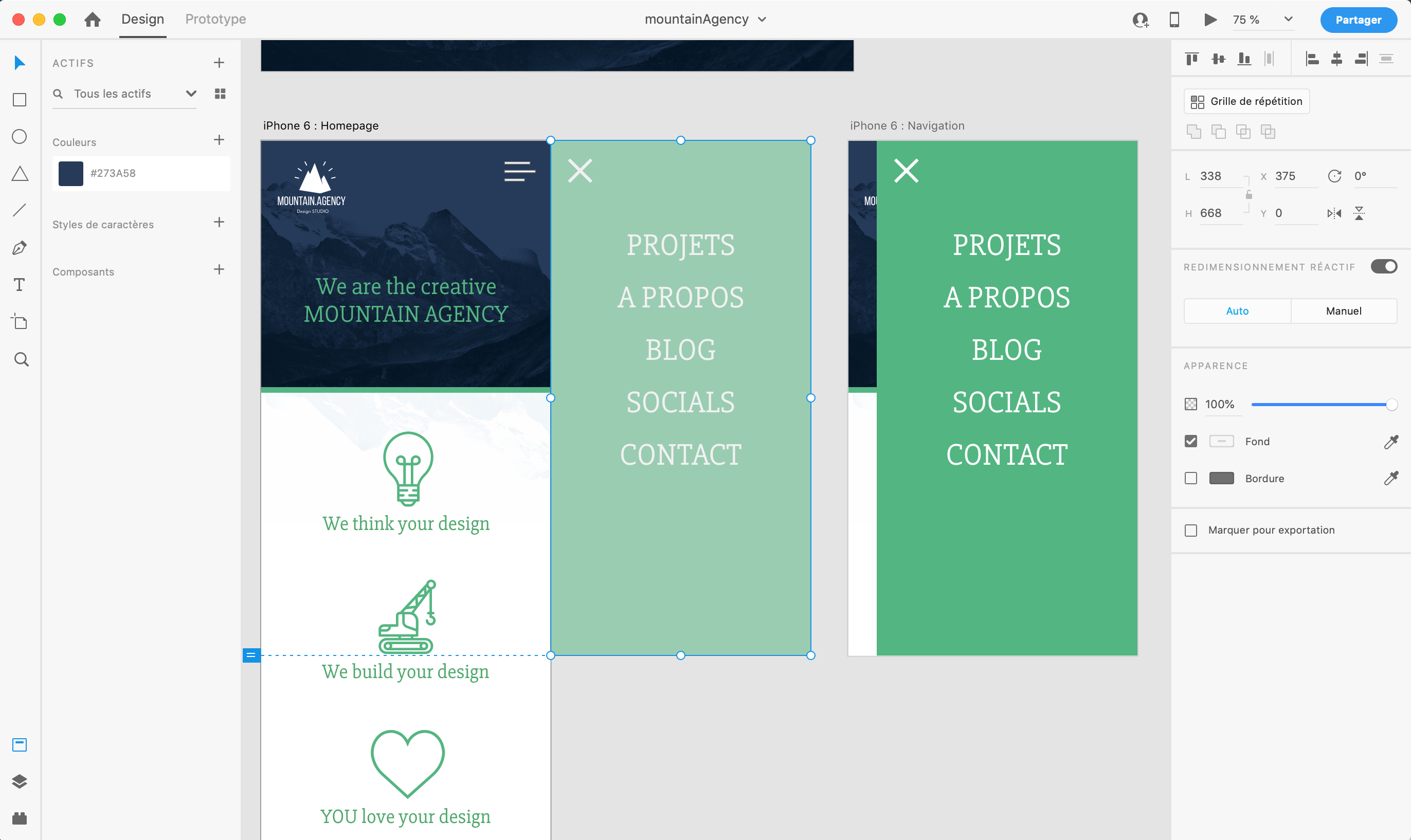Flip selection vertically
This screenshot has width=1411, height=840.
1359,213
